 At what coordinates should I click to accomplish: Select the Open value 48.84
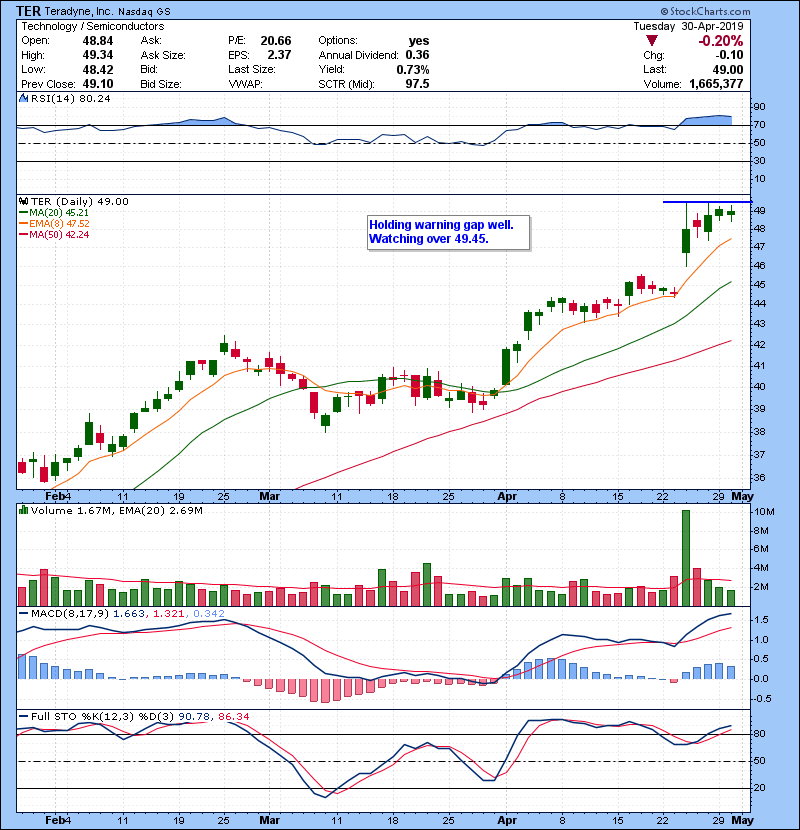pyautogui.click(x=98, y=41)
